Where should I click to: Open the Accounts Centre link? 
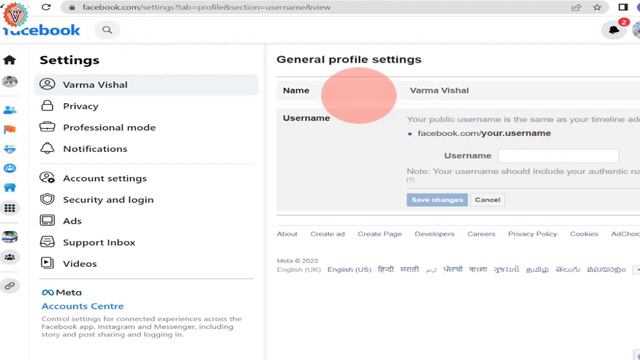tap(82, 306)
